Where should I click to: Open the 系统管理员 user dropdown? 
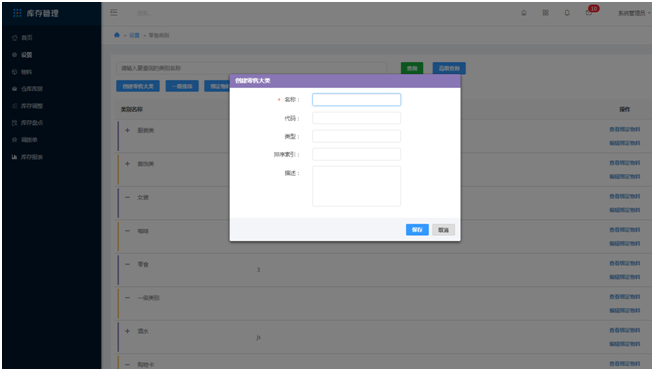tap(633, 13)
